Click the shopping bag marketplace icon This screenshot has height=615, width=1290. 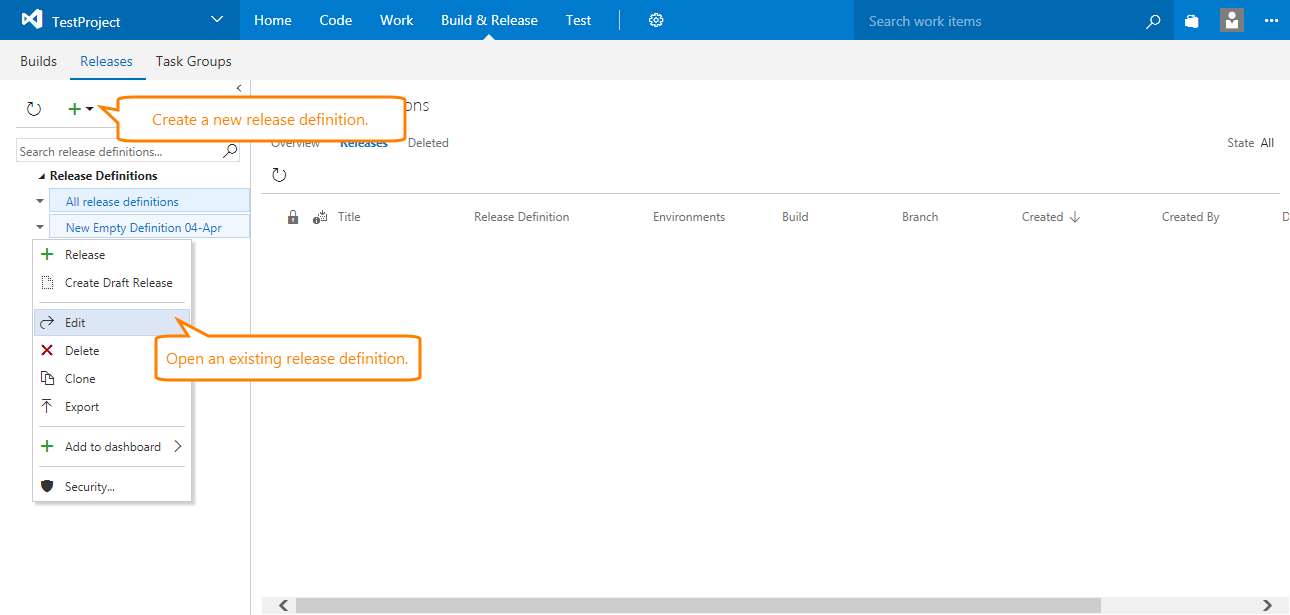1191,21
